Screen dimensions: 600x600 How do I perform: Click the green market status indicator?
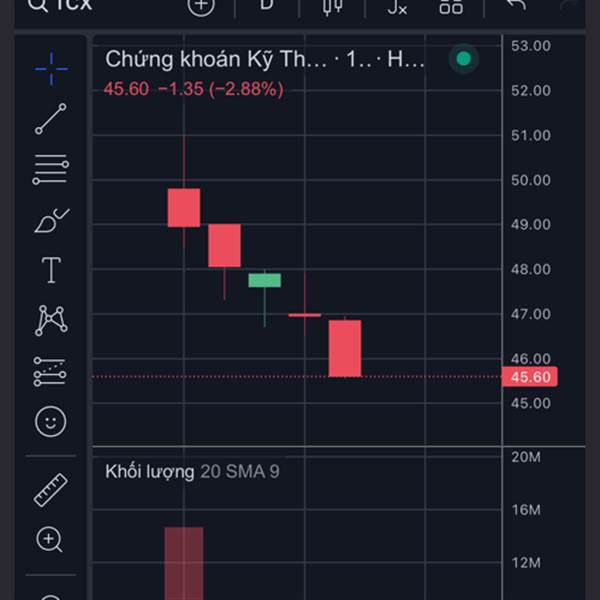pyautogui.click(x=463, y=59)
